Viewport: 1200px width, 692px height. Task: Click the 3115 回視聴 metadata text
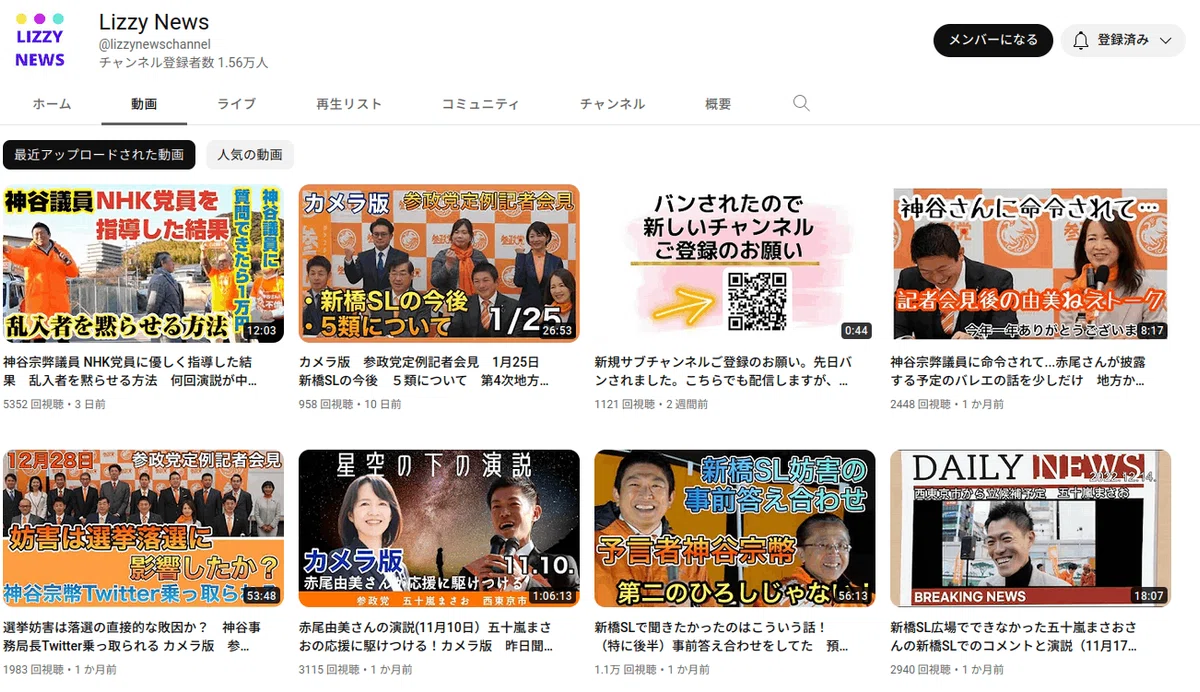click(330, 669)
